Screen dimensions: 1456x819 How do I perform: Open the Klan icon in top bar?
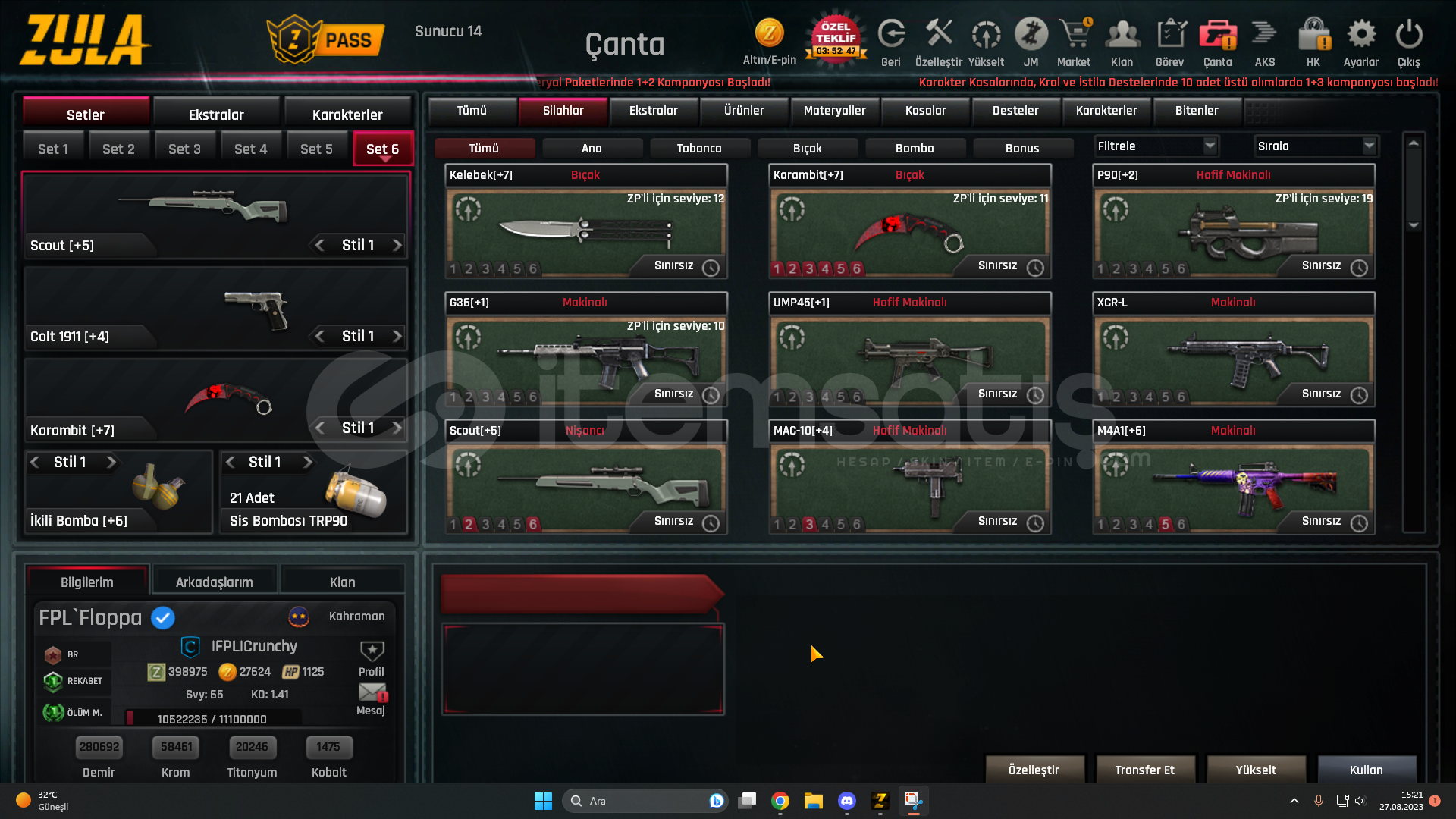pos(1122,34)
